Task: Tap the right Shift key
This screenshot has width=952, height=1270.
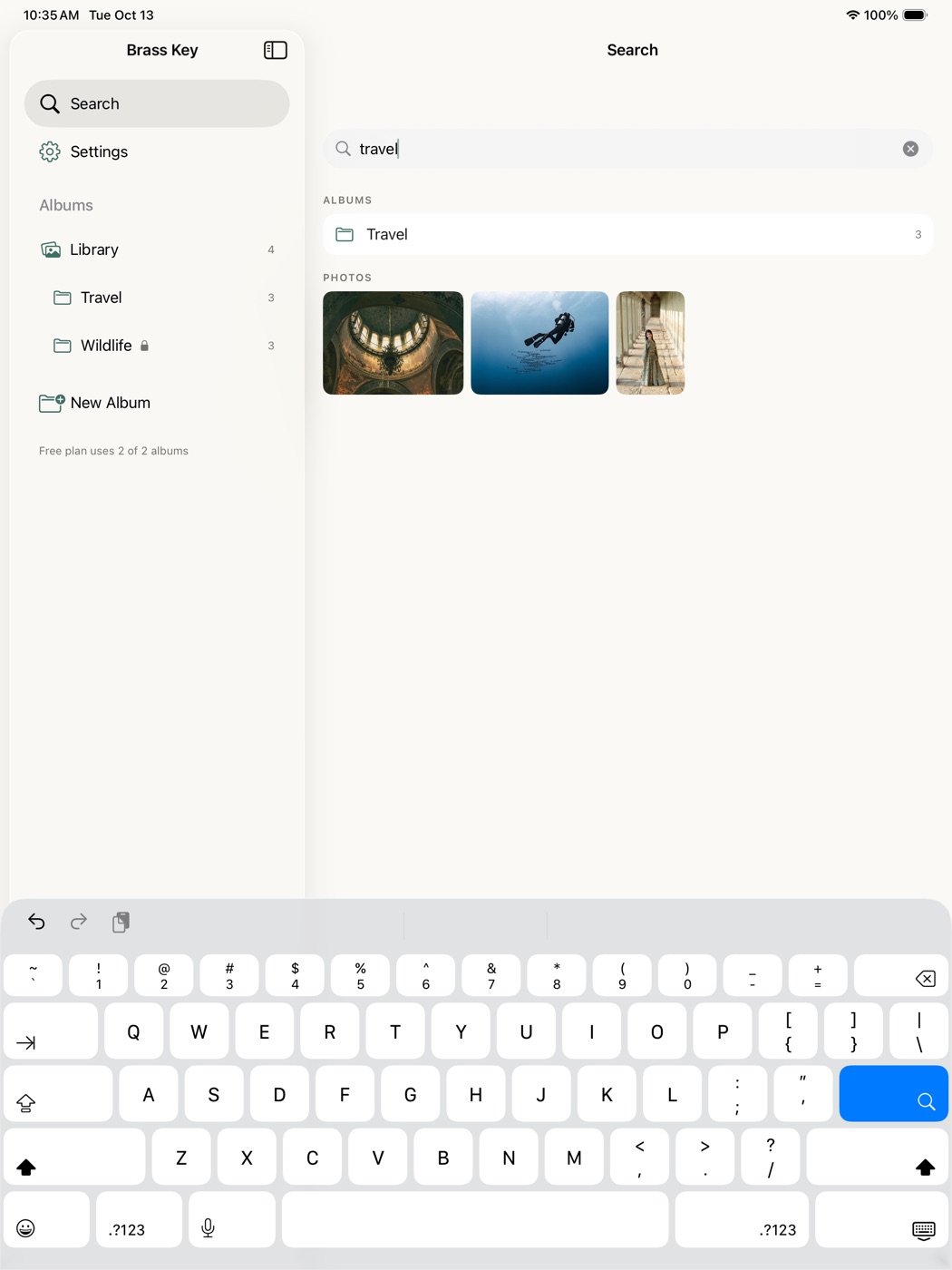Action: (878, 1157)
